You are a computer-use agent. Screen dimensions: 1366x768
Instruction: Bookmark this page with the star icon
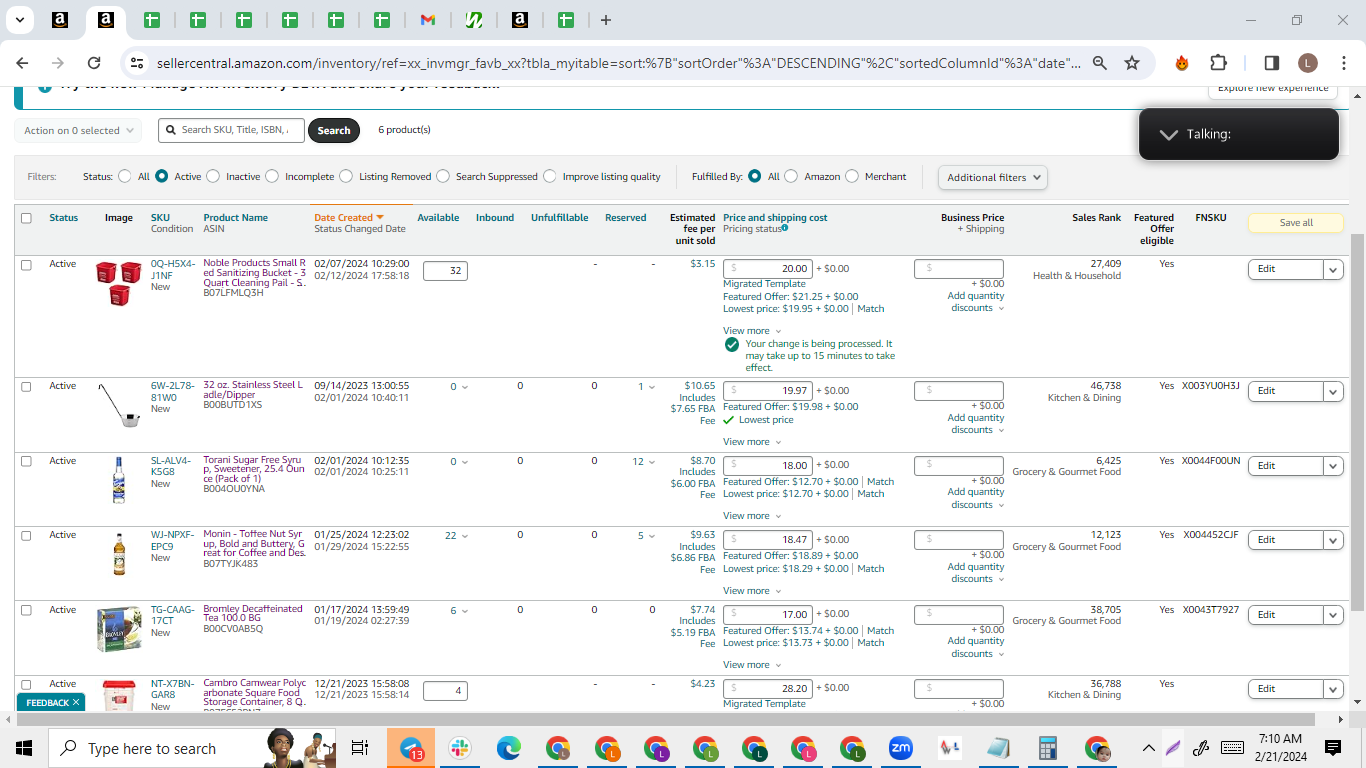(1132, 63)
